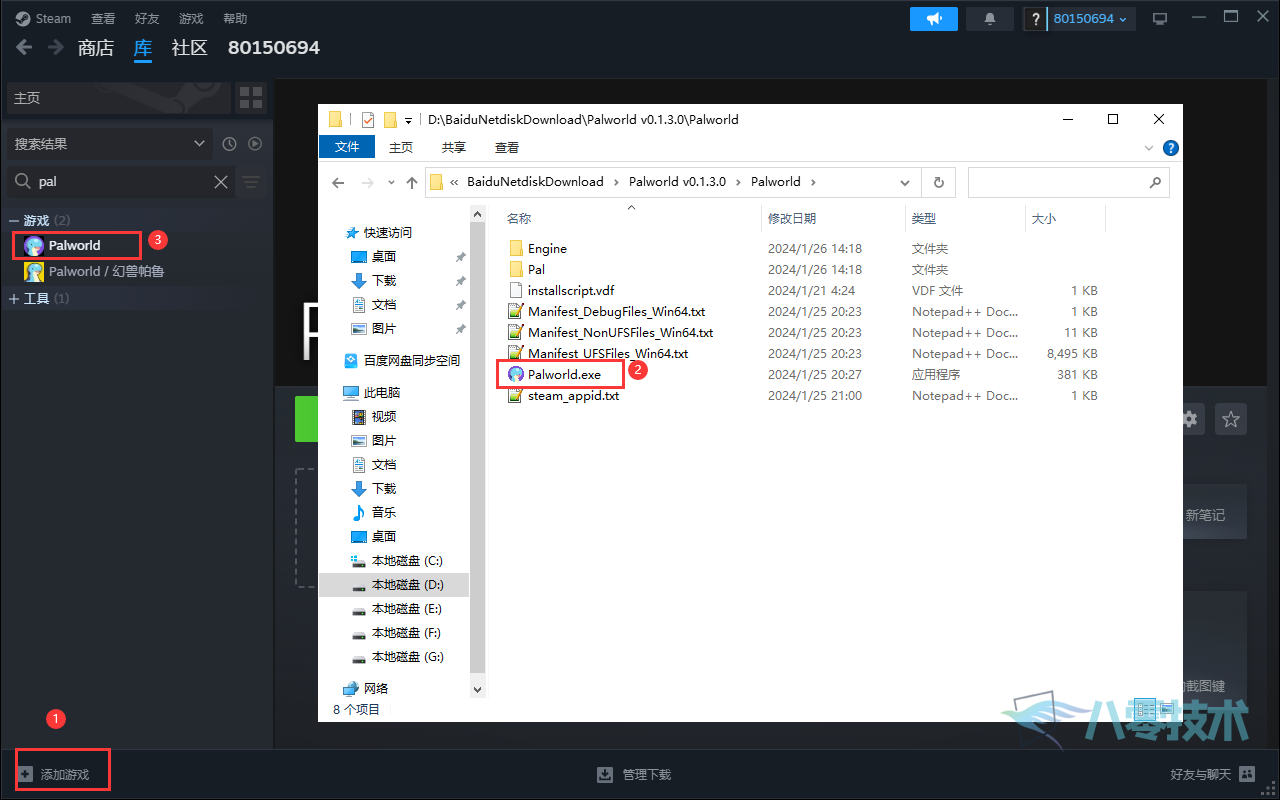Go forward with Steam forward arrow
Screen dimensions: 1280x800
[x=56, y=47]
